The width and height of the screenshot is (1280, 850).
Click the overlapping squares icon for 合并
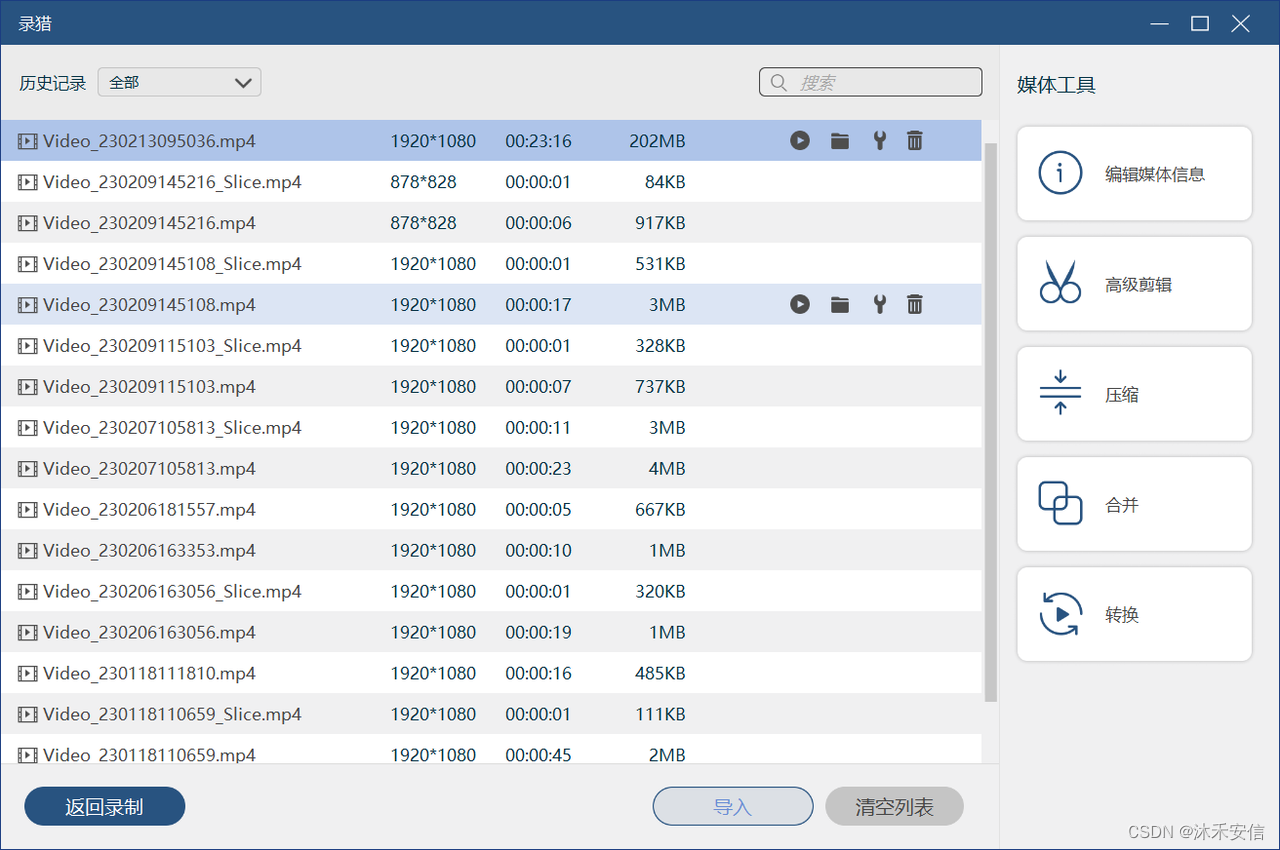[x=1060, y=503]
